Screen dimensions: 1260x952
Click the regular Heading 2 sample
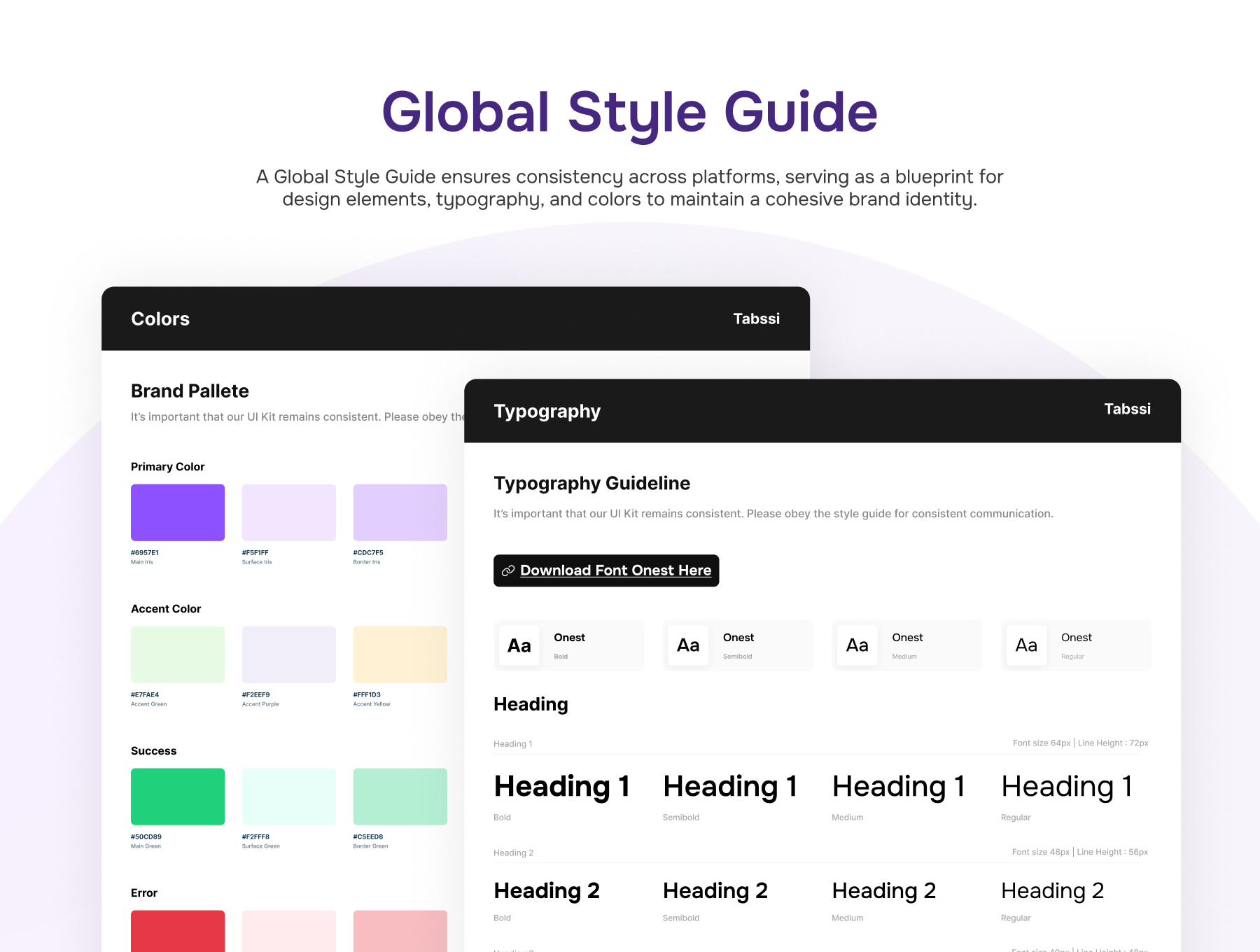[x=1053, y=891]
